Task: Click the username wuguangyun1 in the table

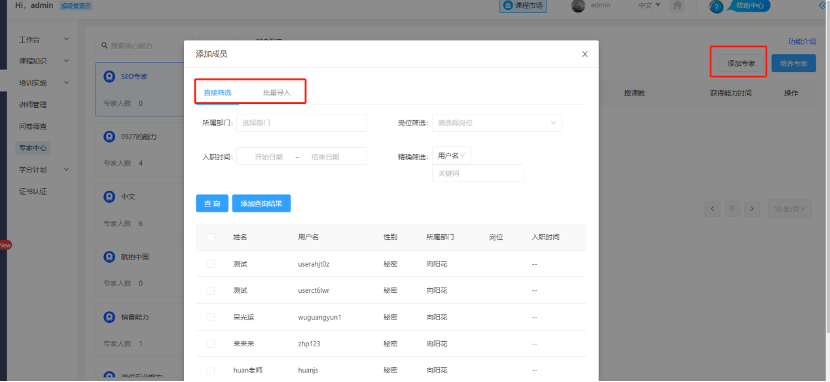Action: (320, 317)
